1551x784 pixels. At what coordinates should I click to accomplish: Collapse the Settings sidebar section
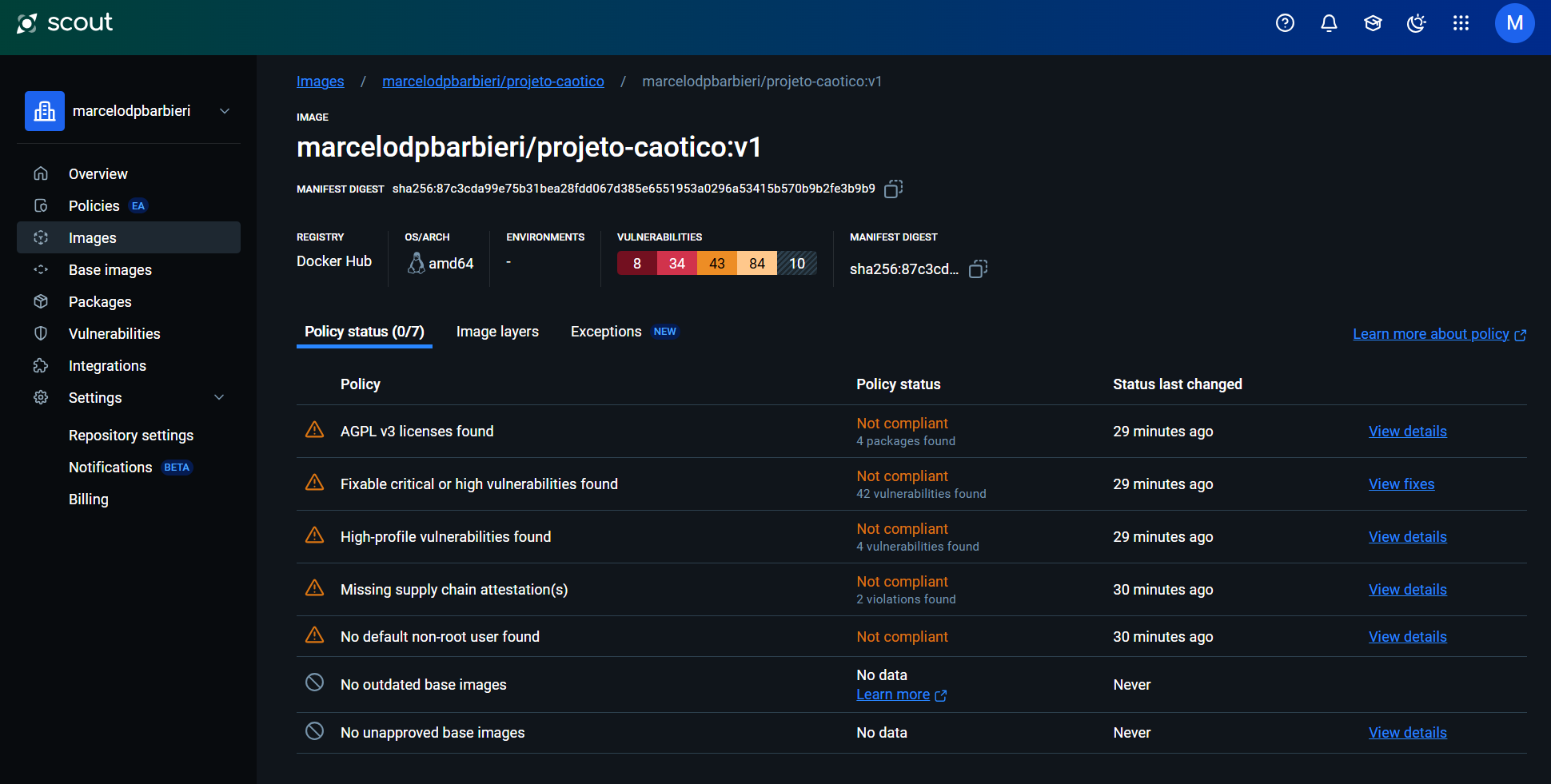point(219,397)
